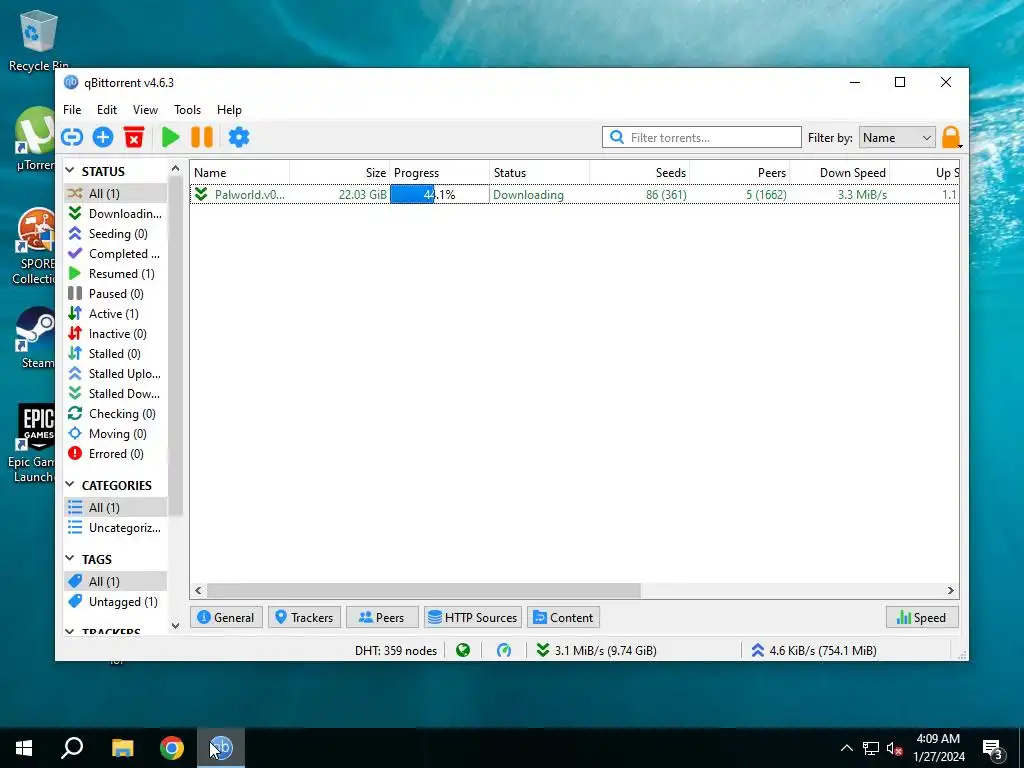Image resolution: width=1024 pixels, height=768 pixels.
Task: Click the Palworld torrent progress bar
Action: coord(440,194)
